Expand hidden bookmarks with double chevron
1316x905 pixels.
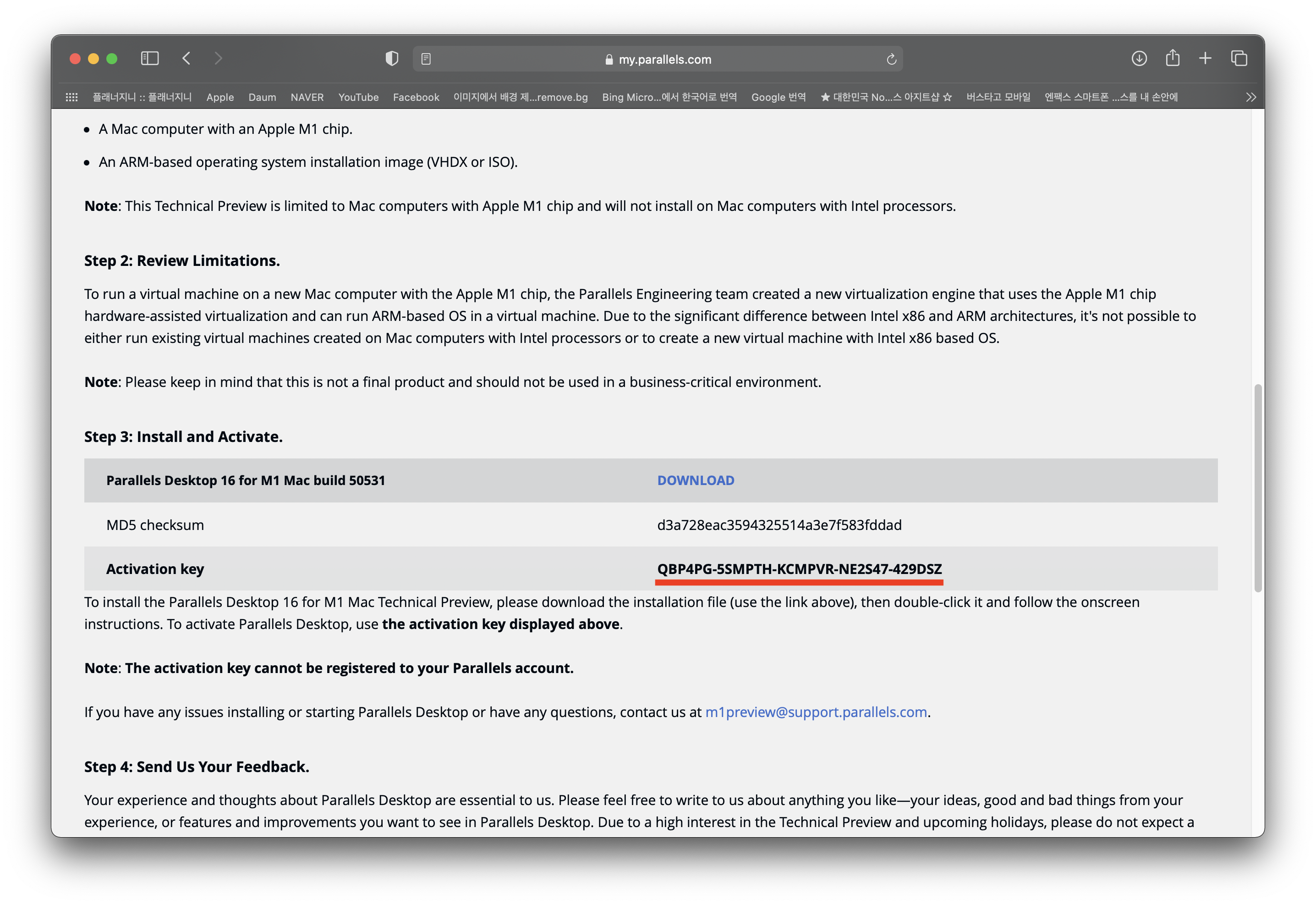click(x=1251, y=97)
